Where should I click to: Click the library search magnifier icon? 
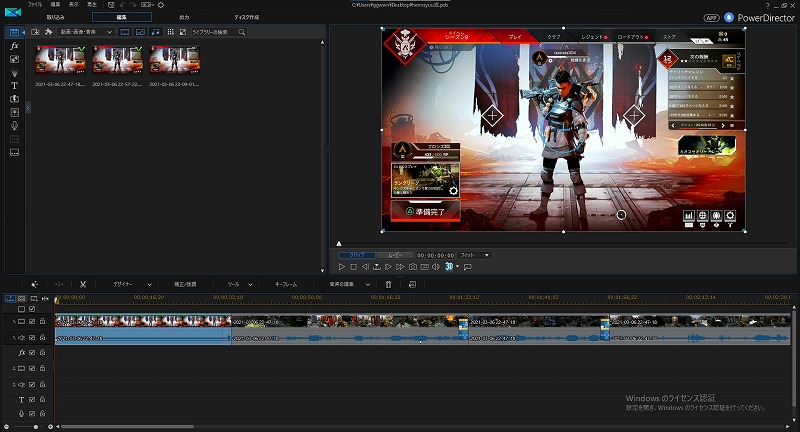(x=242, y=32)
